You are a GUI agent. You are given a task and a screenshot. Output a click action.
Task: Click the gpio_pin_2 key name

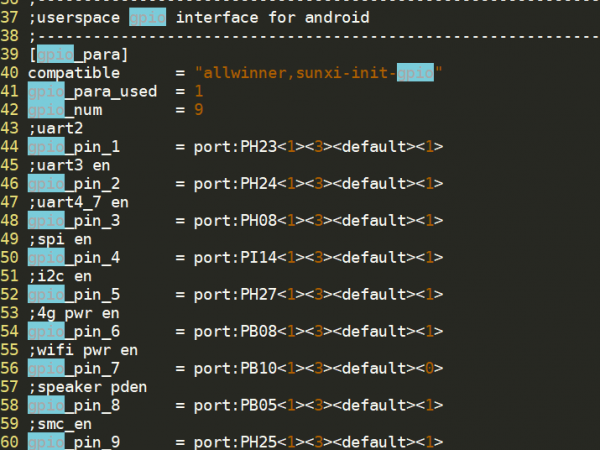pyautogui.click(x=74, y=184)
